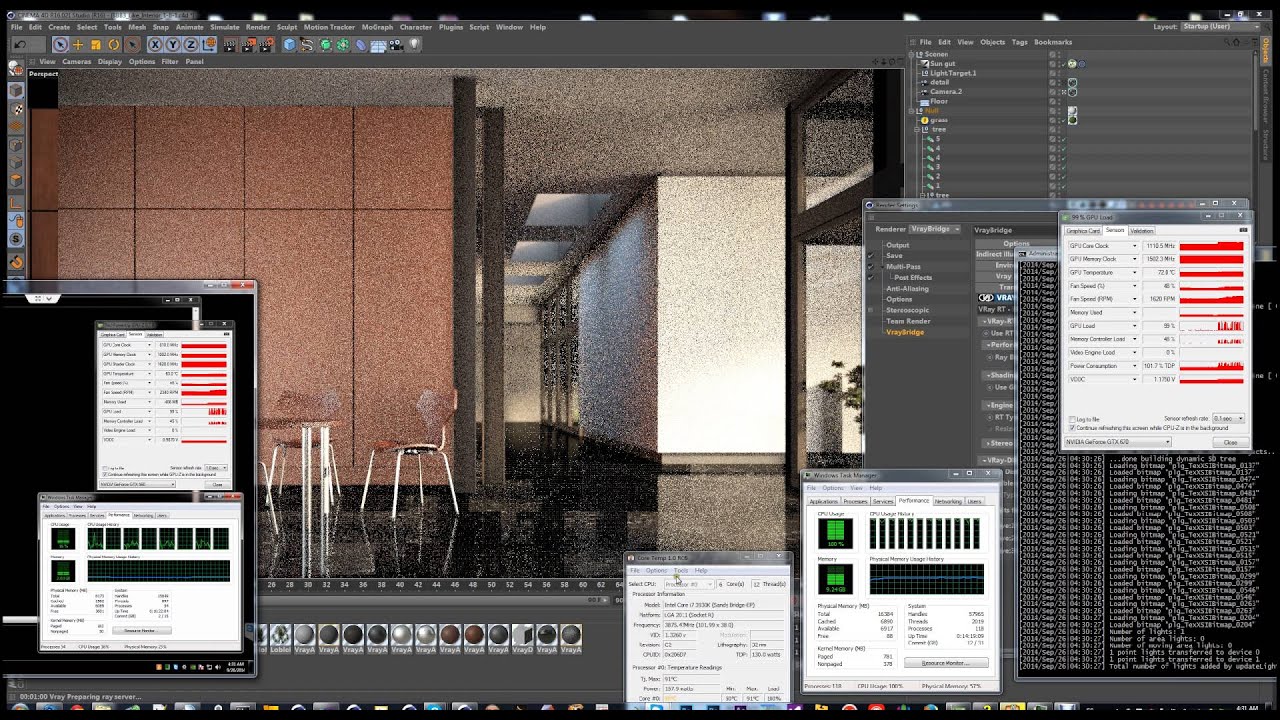1280x720 pixels.
Task: Add a Light object
Action: 414,44
